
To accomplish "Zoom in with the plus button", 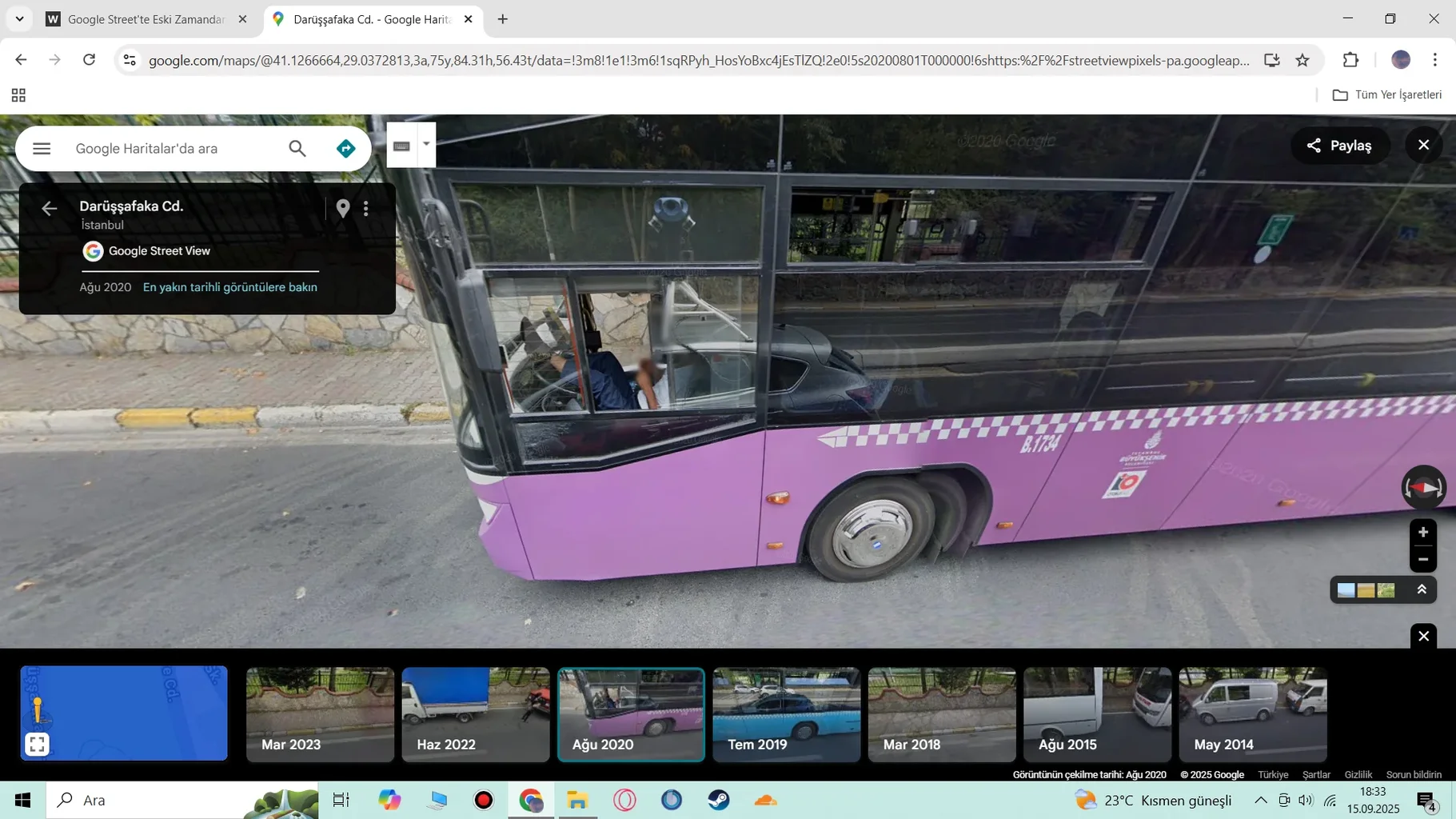I will (x=1422, y=532).
